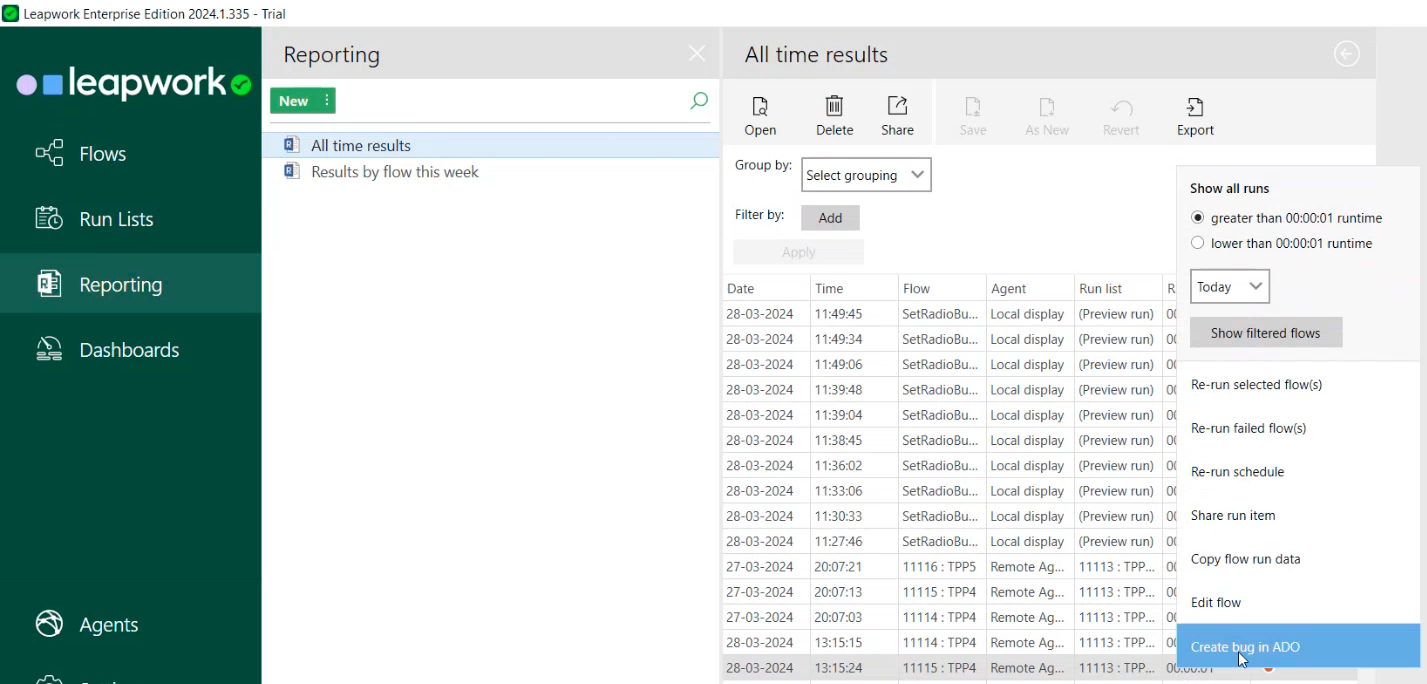The image size is (1427, 684).
Task: Open Agents in the left sidebar
Action: 108,625
